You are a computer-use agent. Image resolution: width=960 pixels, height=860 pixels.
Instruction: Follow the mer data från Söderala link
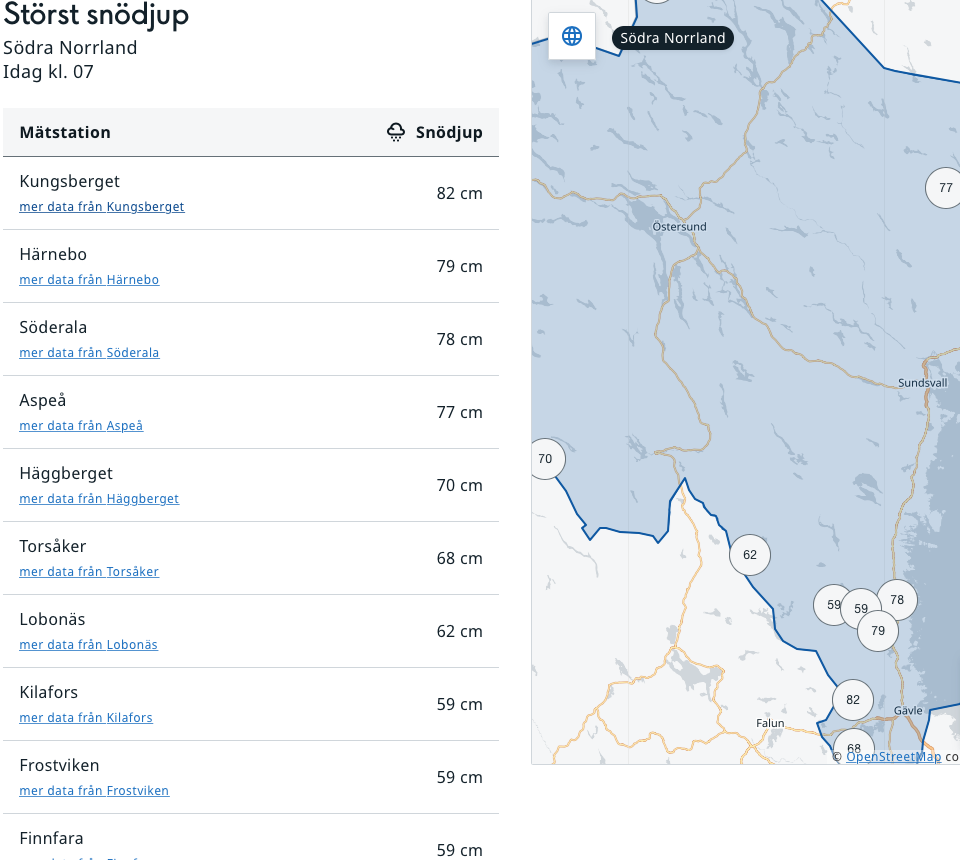click(x=89, y=353)
